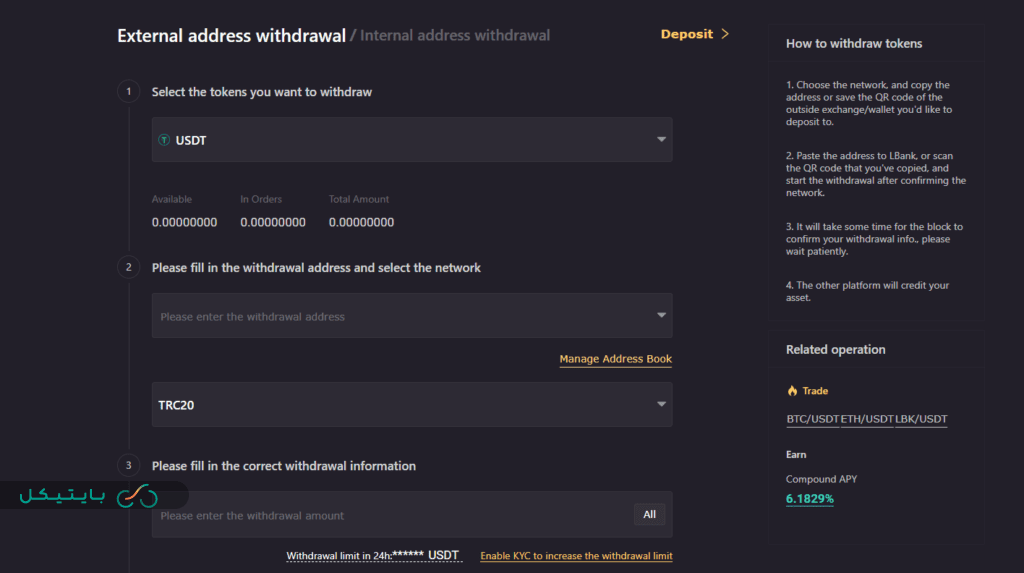The image size is (1024, 573).
Task: Open Manage Address Book link
Action: point(615,359)
